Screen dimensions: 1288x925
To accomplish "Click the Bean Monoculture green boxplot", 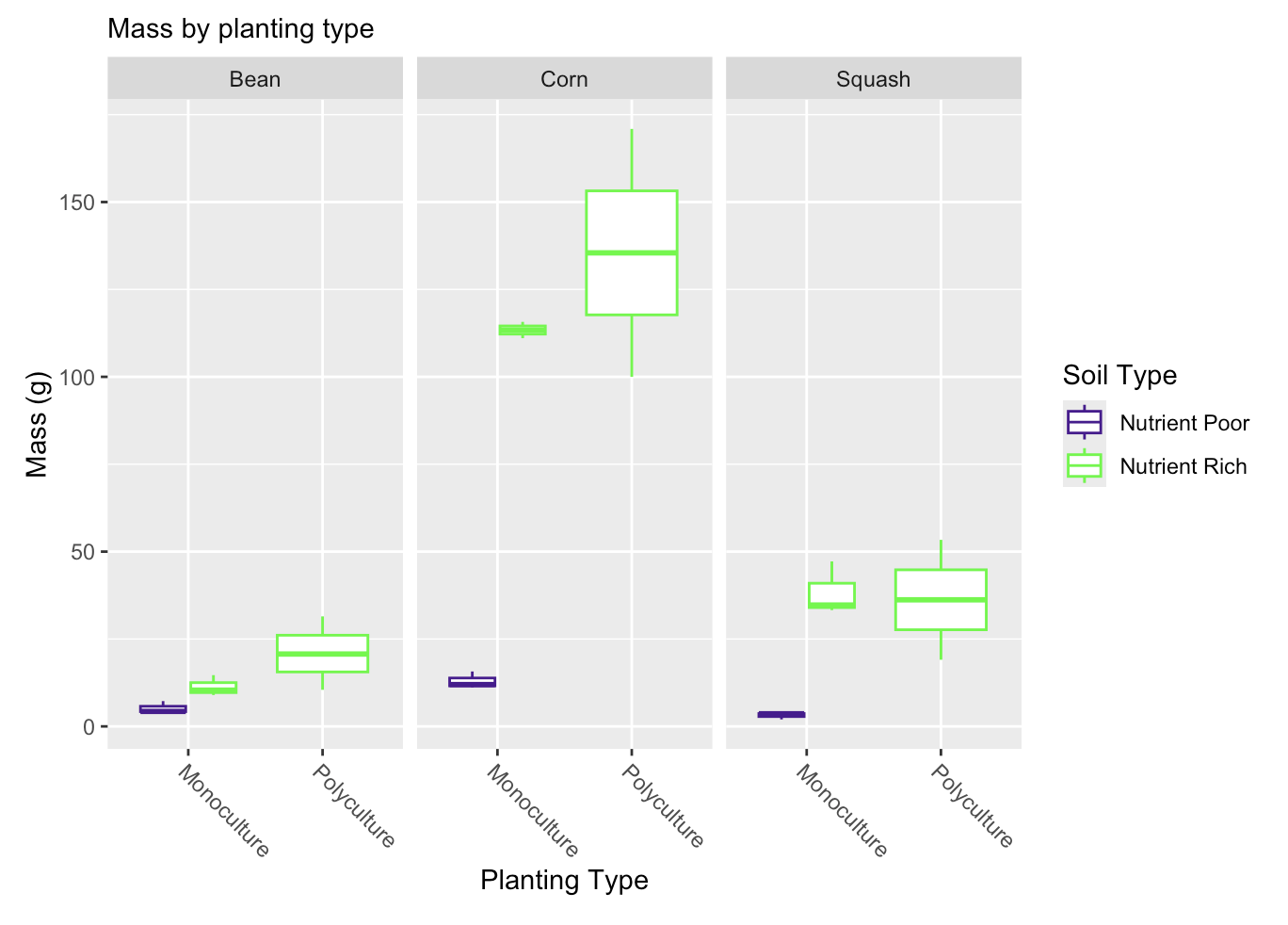I will pos(214,687).
